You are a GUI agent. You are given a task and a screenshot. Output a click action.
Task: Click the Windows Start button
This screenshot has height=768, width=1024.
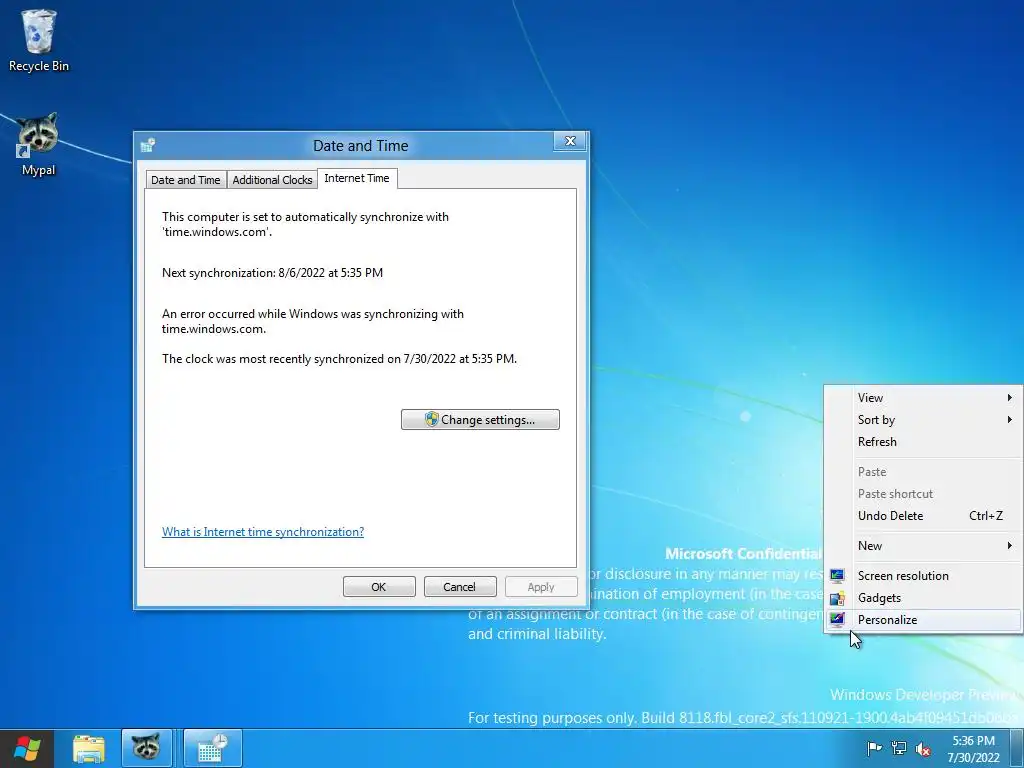click(x=27, y=748)
